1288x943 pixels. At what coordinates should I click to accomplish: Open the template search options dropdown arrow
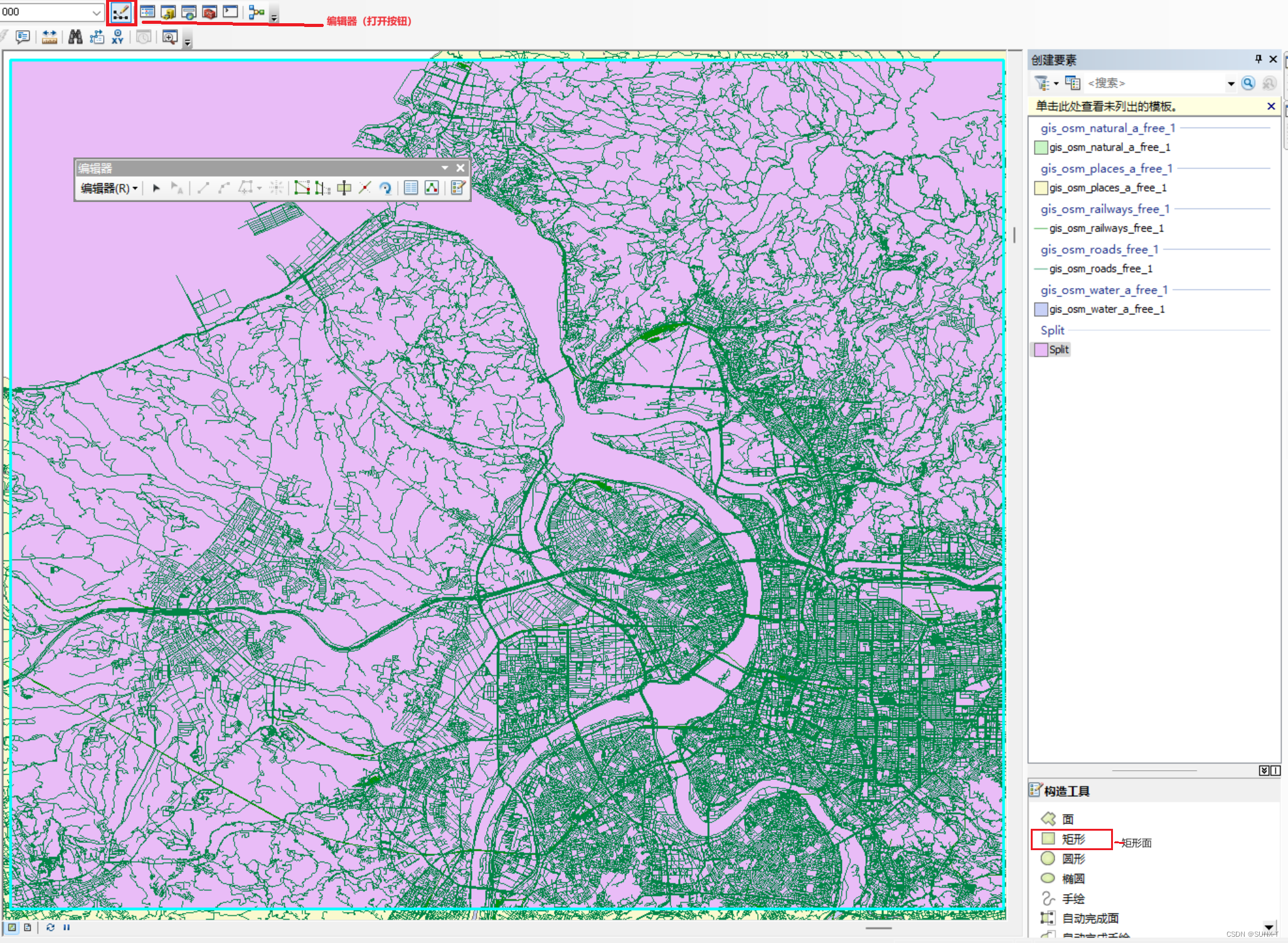click(x=1230, y=83)
